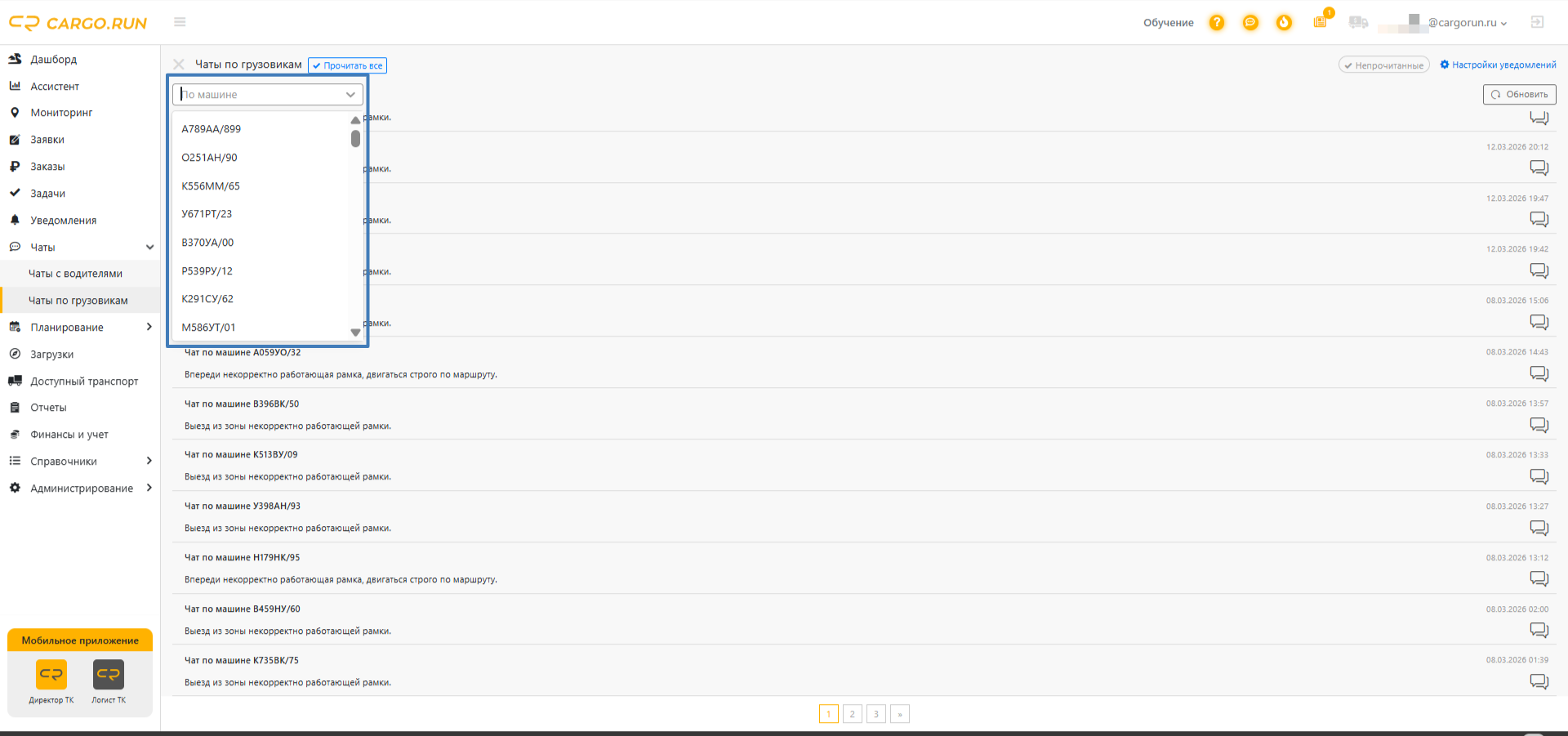Open the help question mark icon
This screenshot has height=736, width=1568.
1217,23
